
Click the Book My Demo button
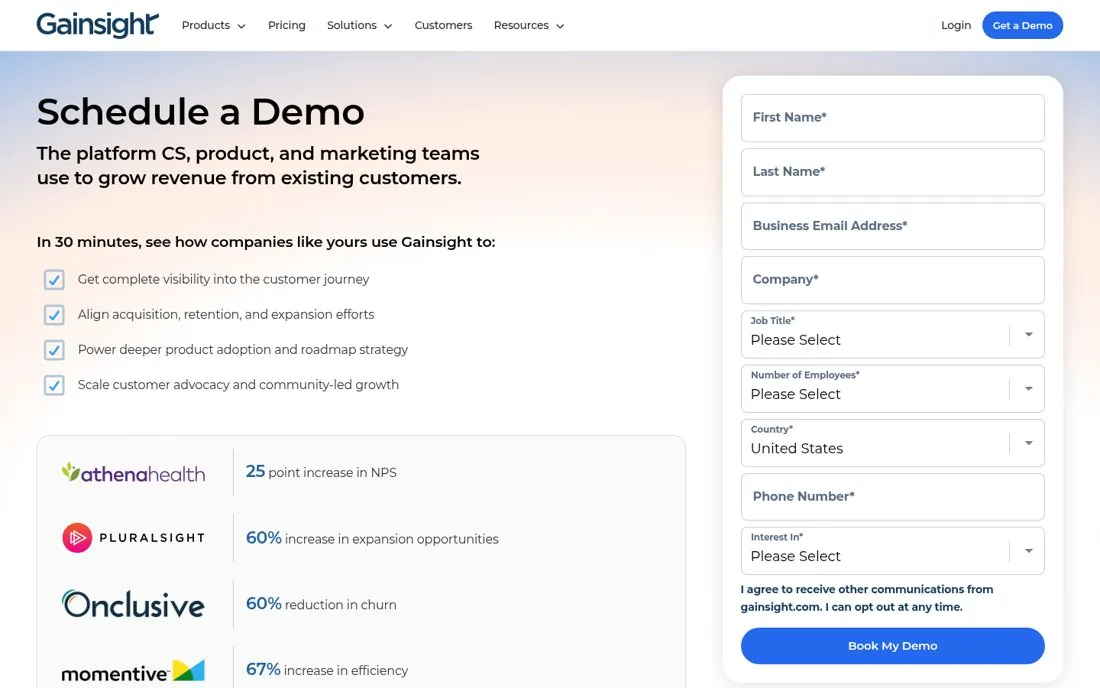pos(892,646)
